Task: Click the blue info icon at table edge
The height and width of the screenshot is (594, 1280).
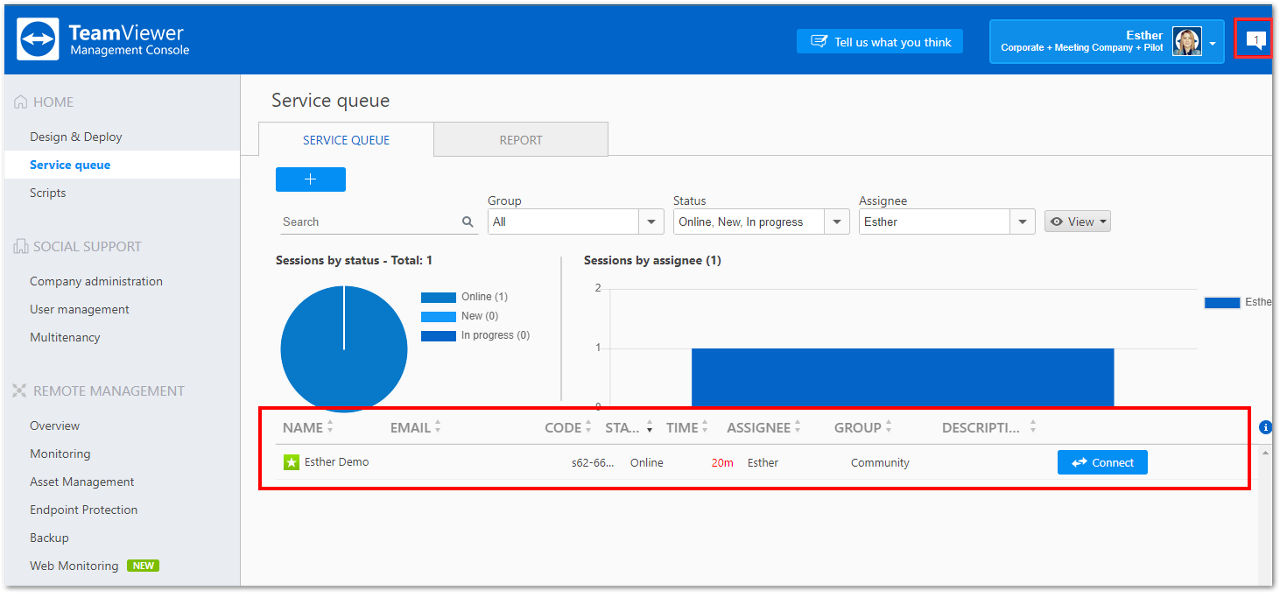Action: pyautogui.click(x=1265, y=427)
